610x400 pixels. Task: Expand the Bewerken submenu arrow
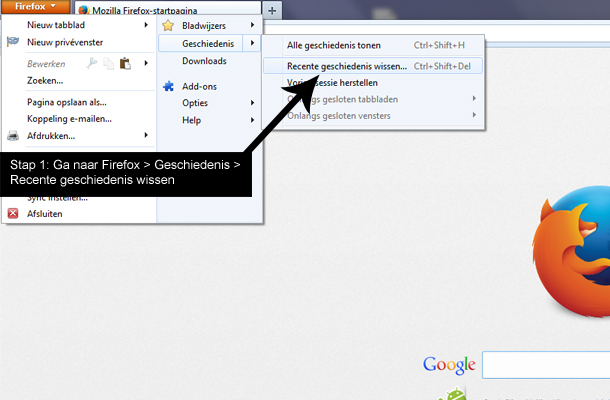[146, 63]
